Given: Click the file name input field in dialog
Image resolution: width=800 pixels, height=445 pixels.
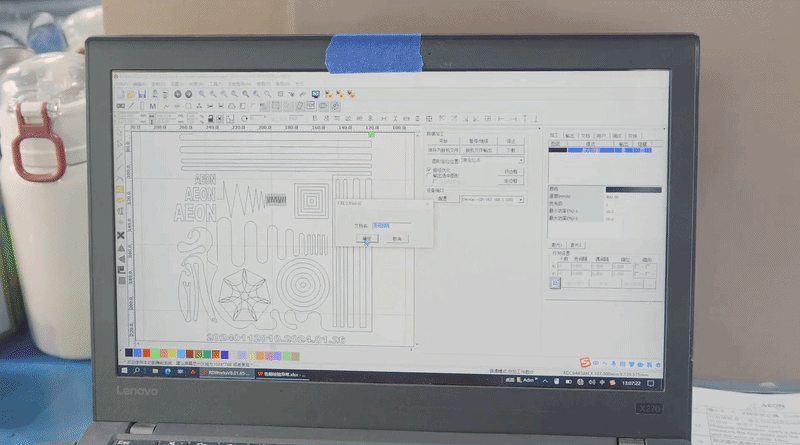Looking at the screenshot, I should (391, 226).
